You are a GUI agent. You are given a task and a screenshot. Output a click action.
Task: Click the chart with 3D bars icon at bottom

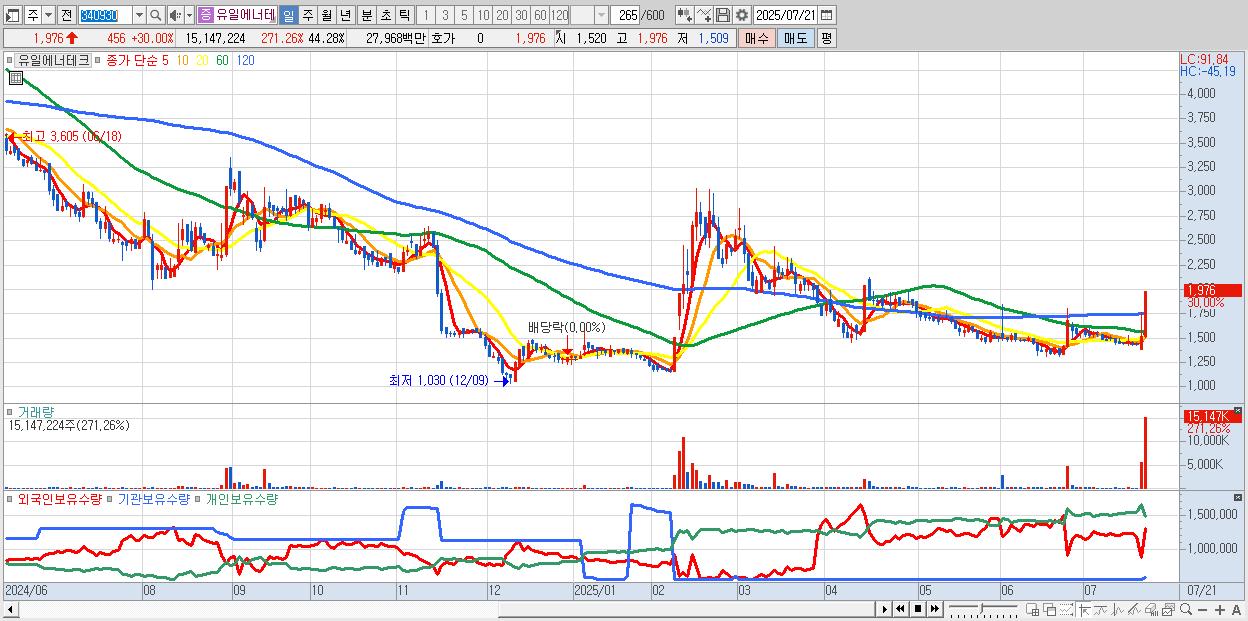pos(1151,610)
